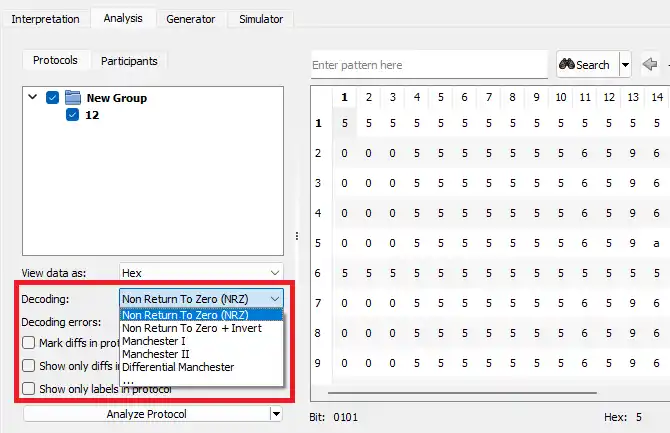Open the Participants tab

pyautogui.click(x=129, y=61)
